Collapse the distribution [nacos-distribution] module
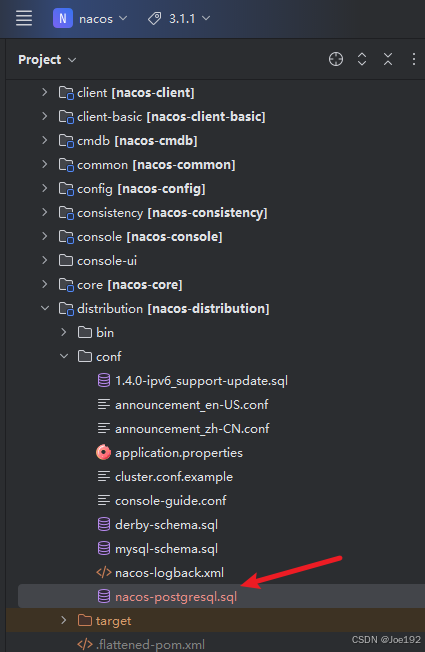 click(x=45, y=309)
